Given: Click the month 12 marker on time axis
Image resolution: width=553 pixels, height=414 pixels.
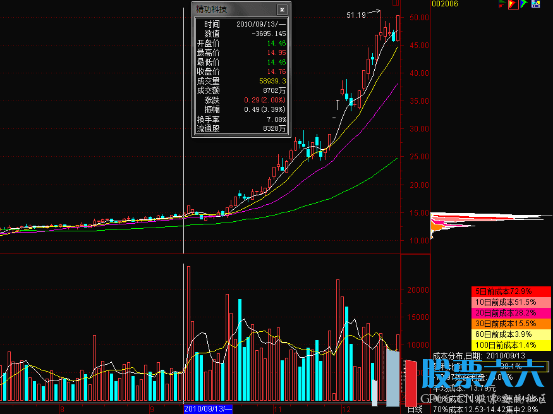Looking at the screenshot, I should click(346, 410).
